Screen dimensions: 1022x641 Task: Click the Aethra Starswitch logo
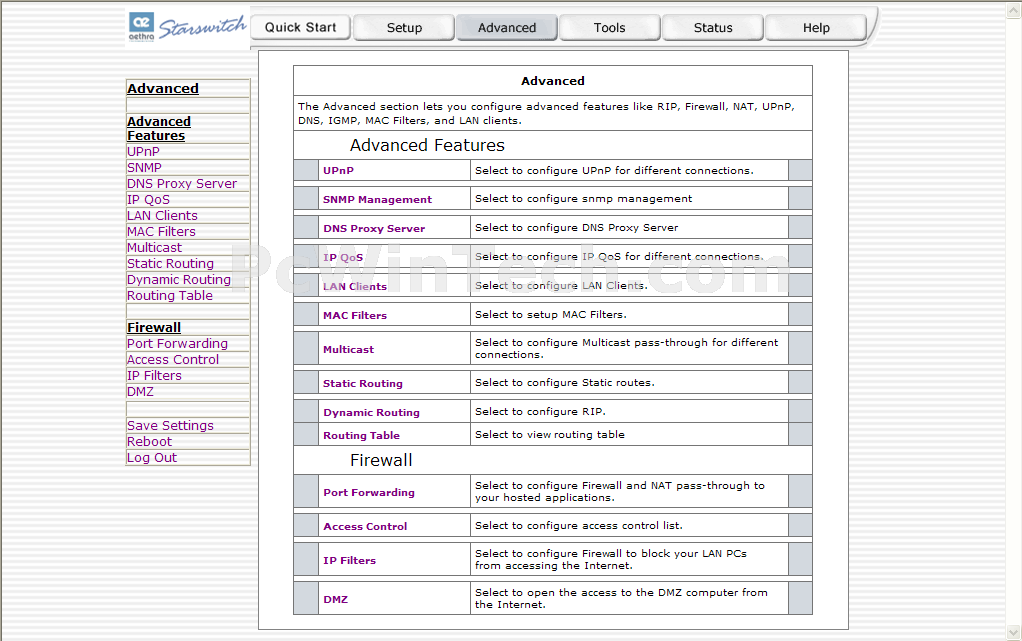point(188,27)
